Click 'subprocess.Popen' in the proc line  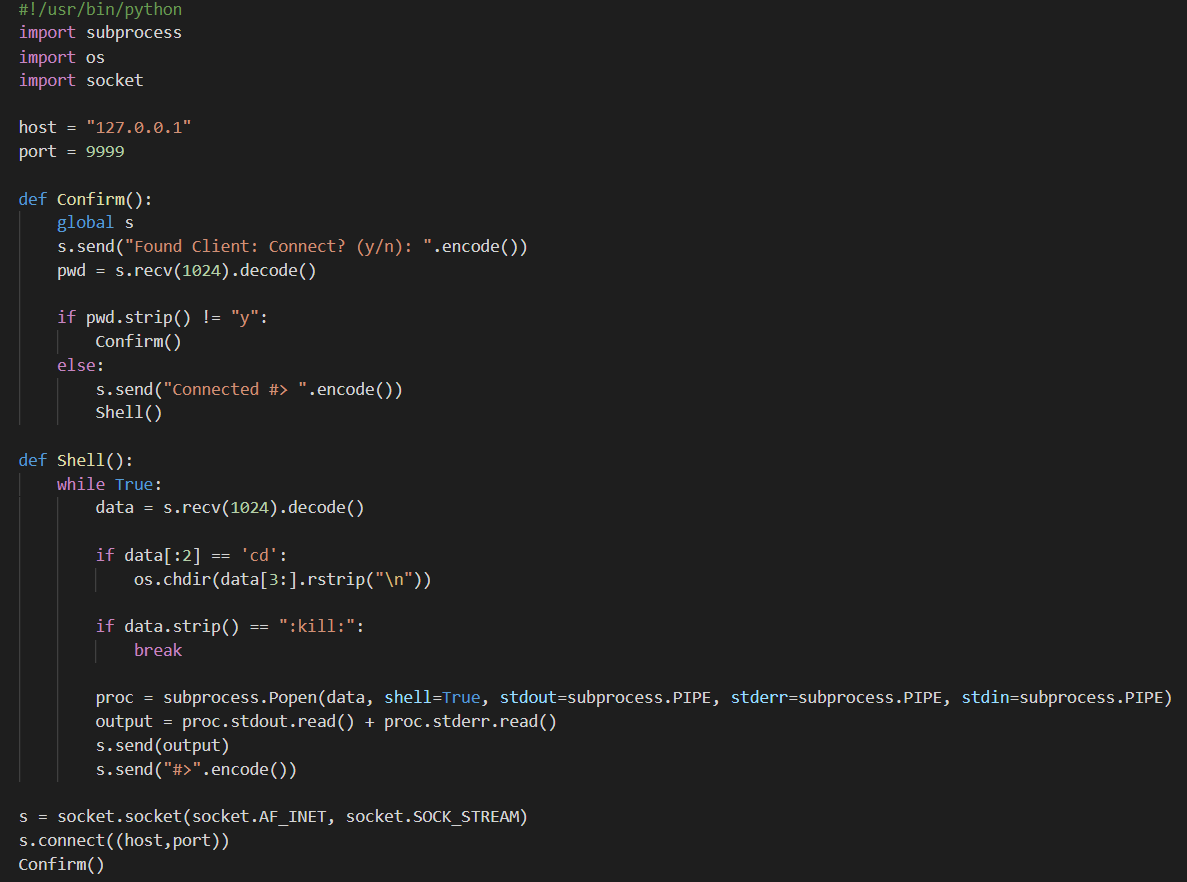pyautogui.click(x=240, y=697)
